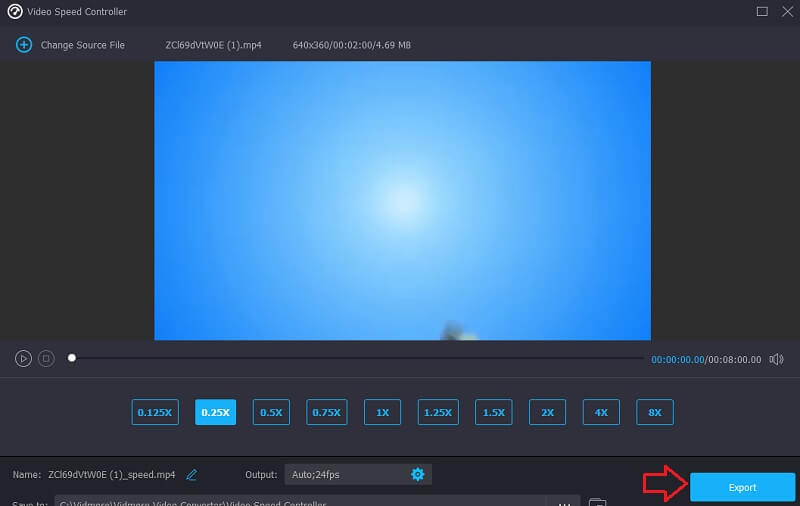Click the Output format field Auto;24fps
The image size is (800, 506).
(x=345, y=474)
